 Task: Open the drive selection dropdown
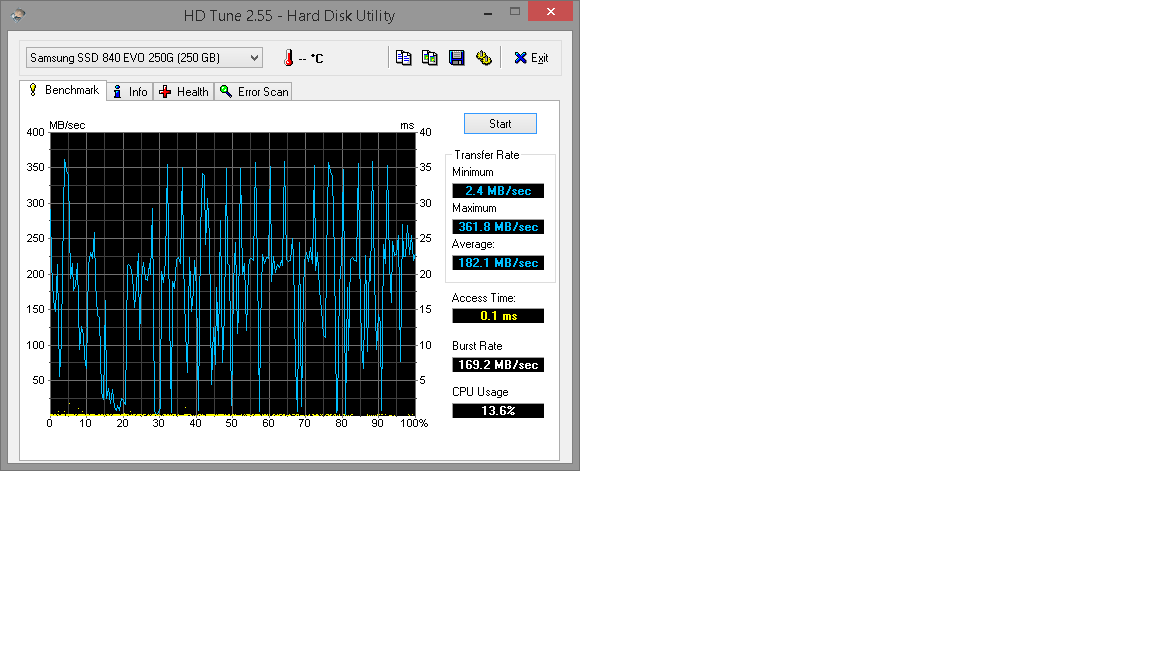tap(144, 57)
